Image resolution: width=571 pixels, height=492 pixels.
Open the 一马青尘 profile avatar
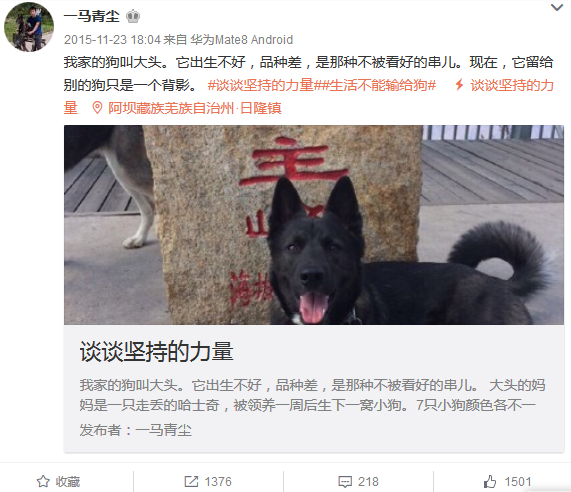coord(29,27)
